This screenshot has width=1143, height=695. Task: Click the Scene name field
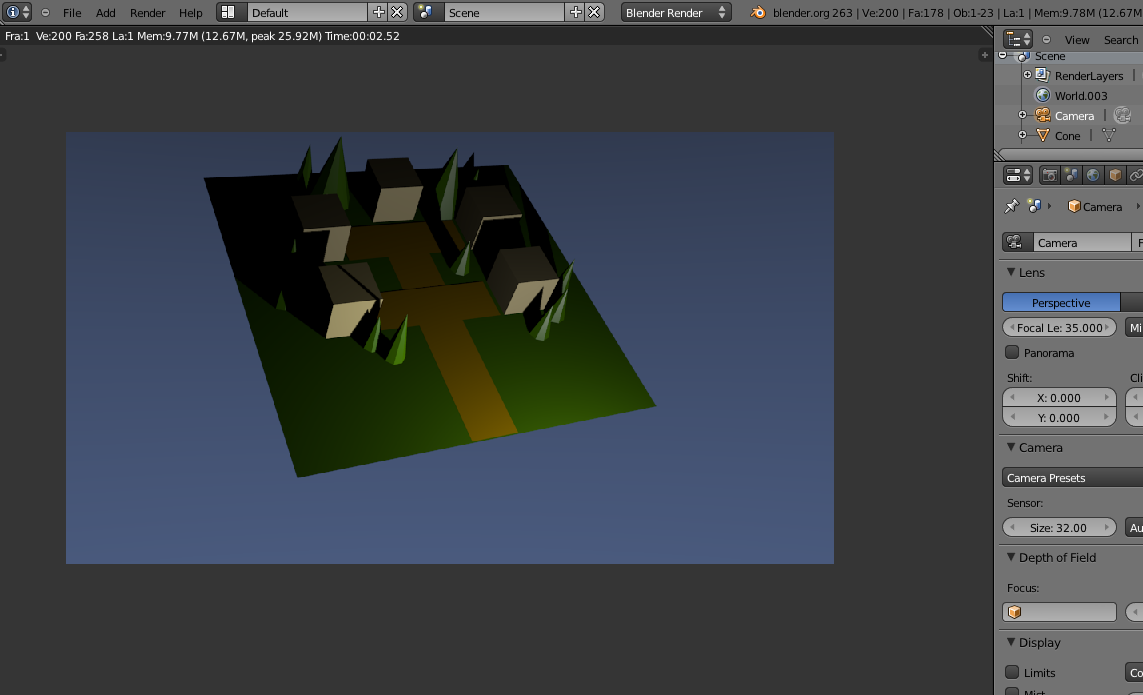(504, 12)
